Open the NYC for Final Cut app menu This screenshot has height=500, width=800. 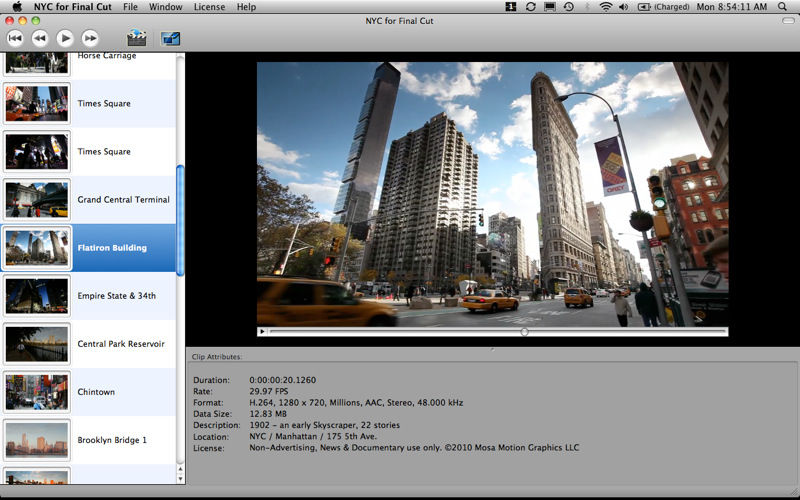pyautogui.click(x=72, y=7)
